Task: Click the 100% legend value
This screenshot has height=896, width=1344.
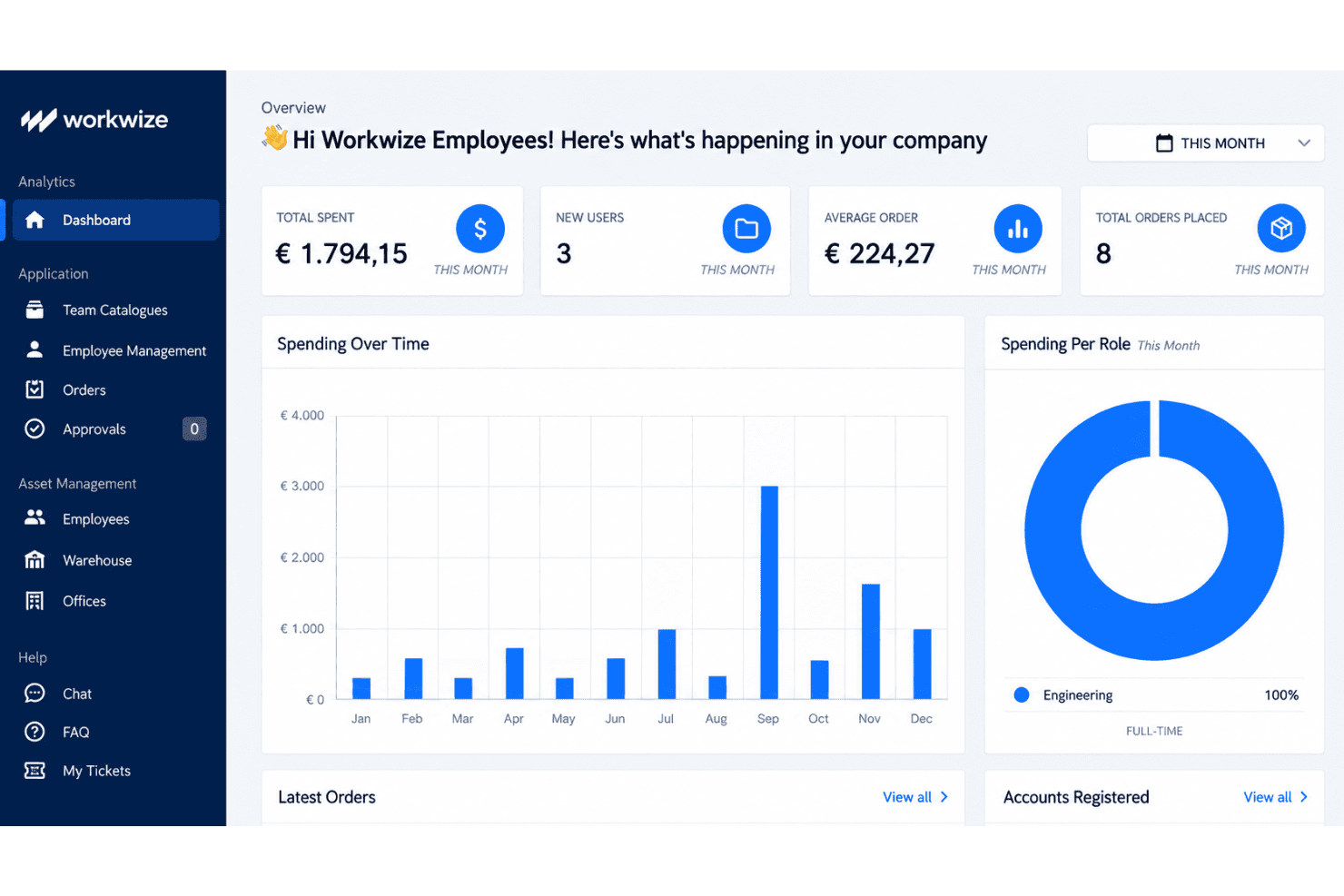Action: coord(1281,695)
